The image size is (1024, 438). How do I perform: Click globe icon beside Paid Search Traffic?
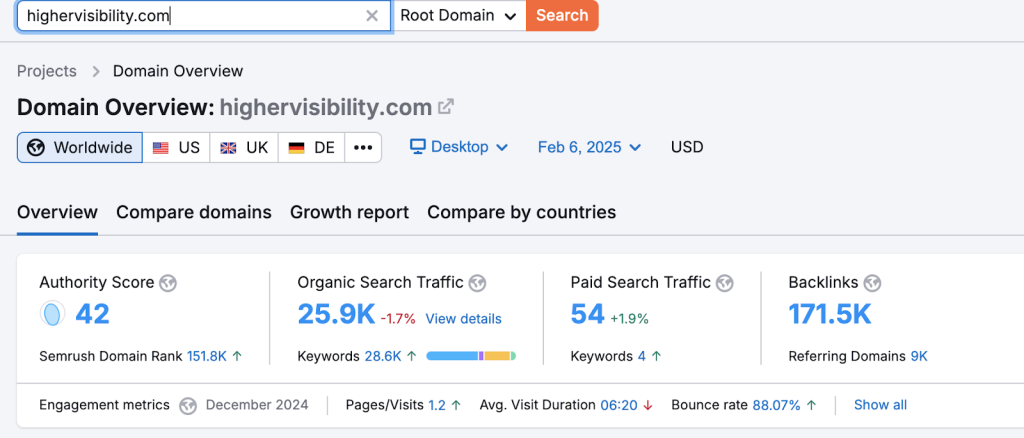click(x=725, y=283)
